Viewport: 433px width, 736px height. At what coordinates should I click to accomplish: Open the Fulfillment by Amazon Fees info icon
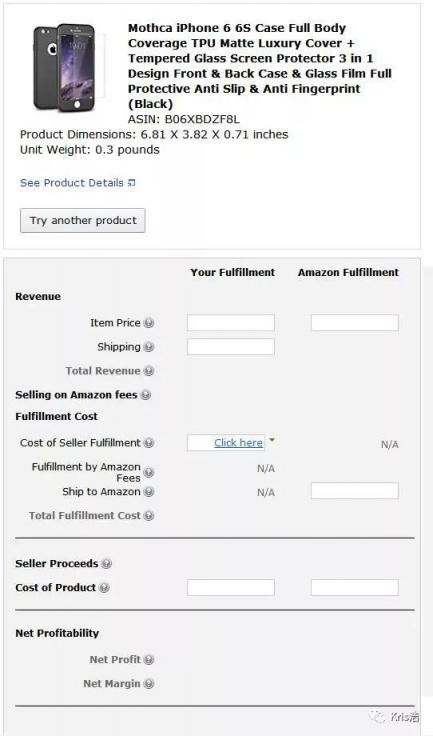tap(148, 472)
